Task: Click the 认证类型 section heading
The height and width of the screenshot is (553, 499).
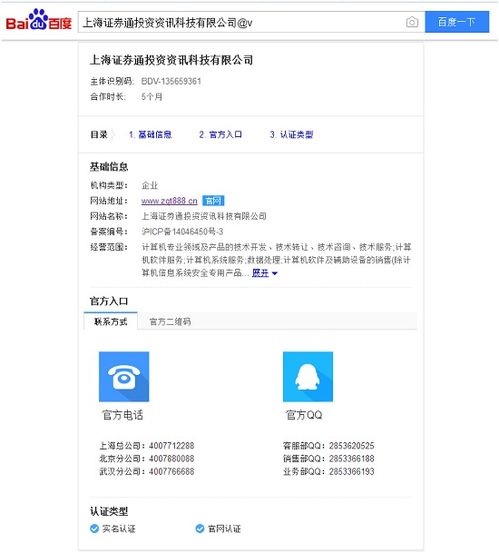Action: point(109,511)
